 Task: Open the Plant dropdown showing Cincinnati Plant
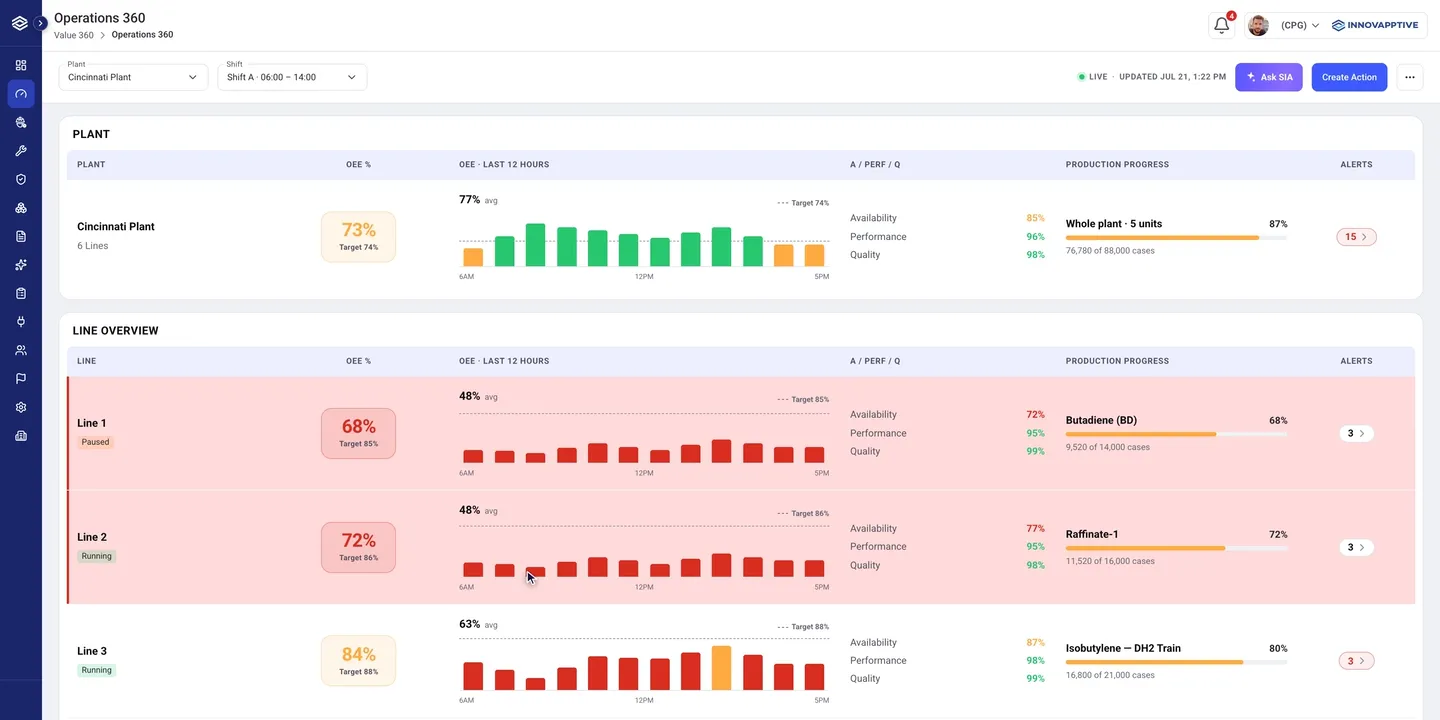pos(133,77)
